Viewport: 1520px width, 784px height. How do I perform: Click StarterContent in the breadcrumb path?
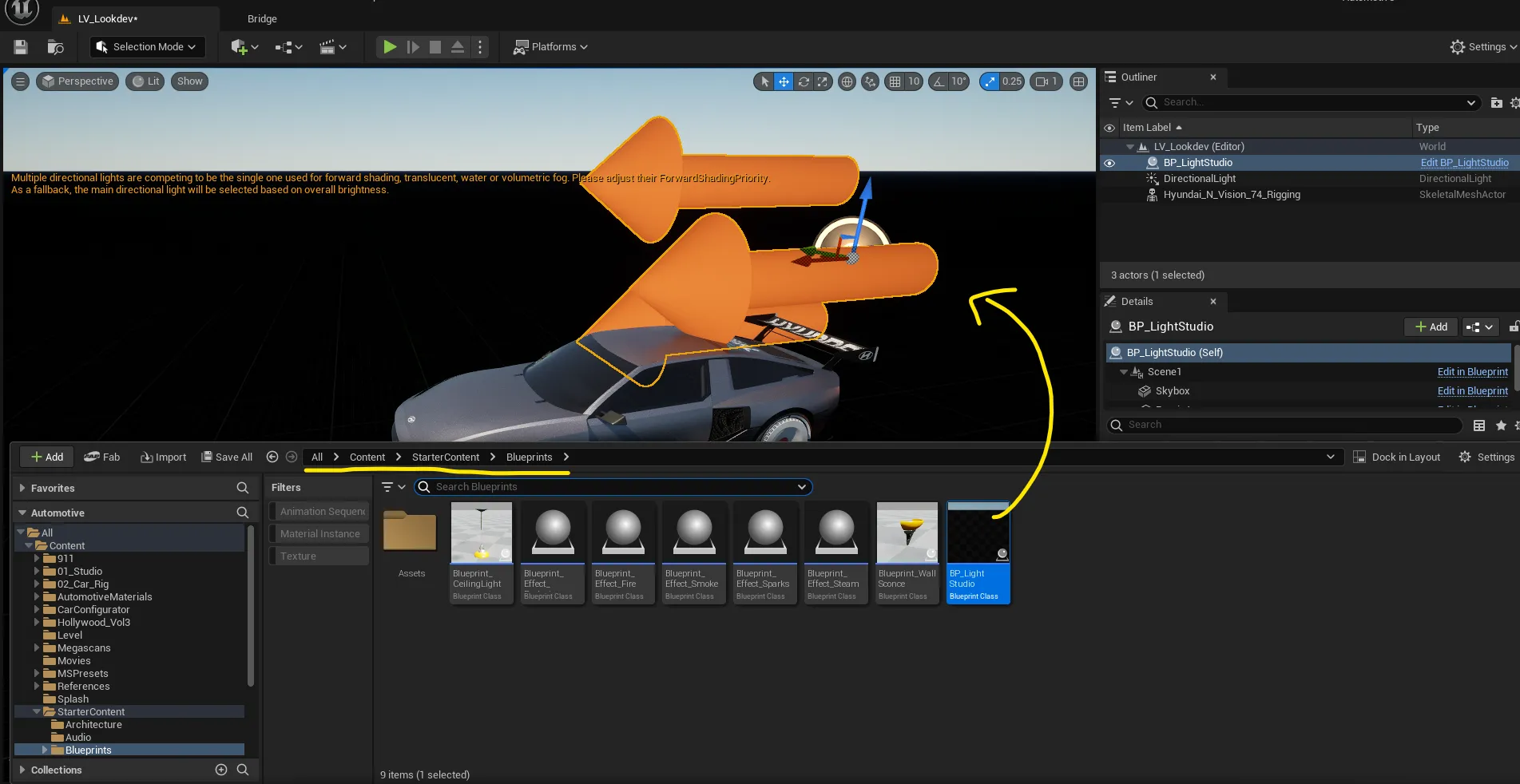pos(445,457)
